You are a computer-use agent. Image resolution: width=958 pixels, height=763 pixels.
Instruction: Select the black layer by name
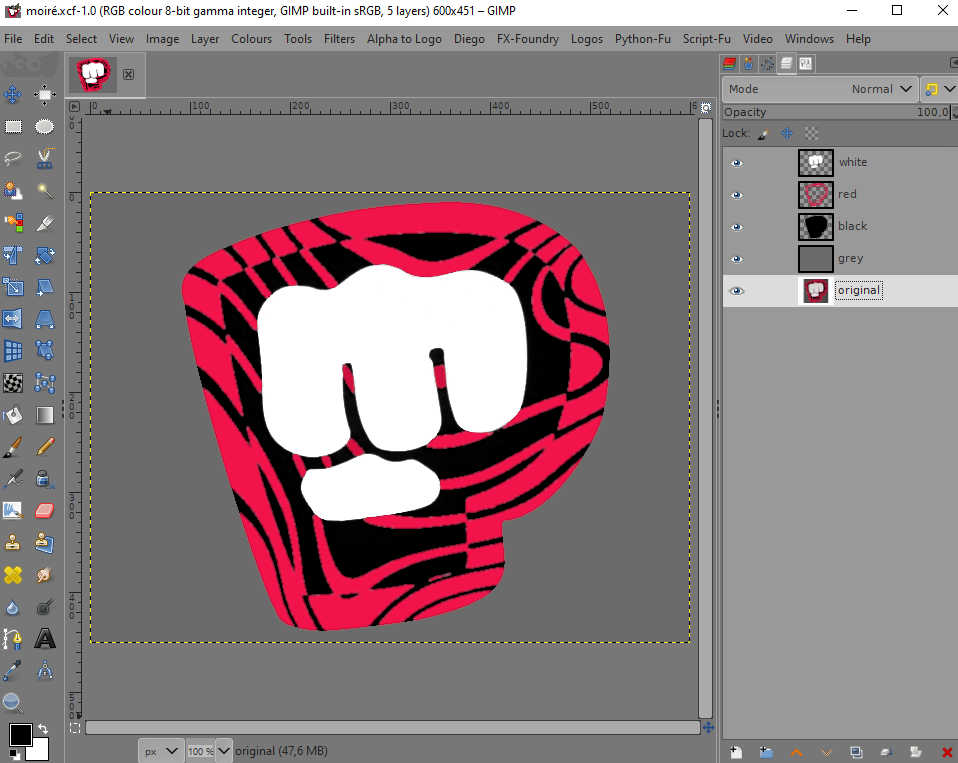click(852, 226)
